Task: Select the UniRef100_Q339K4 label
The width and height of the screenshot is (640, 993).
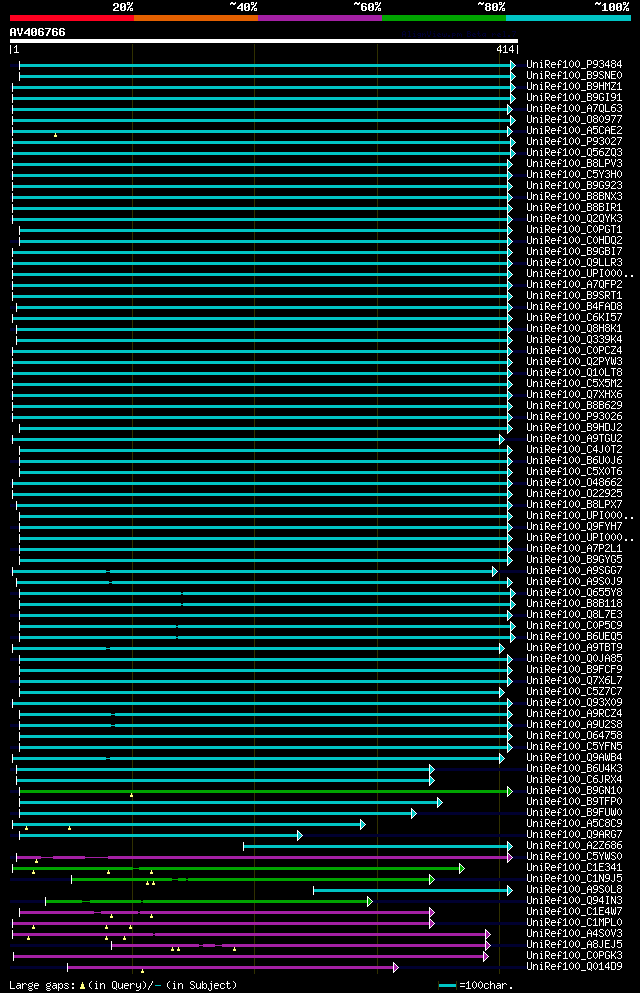Action: [574, 339]
